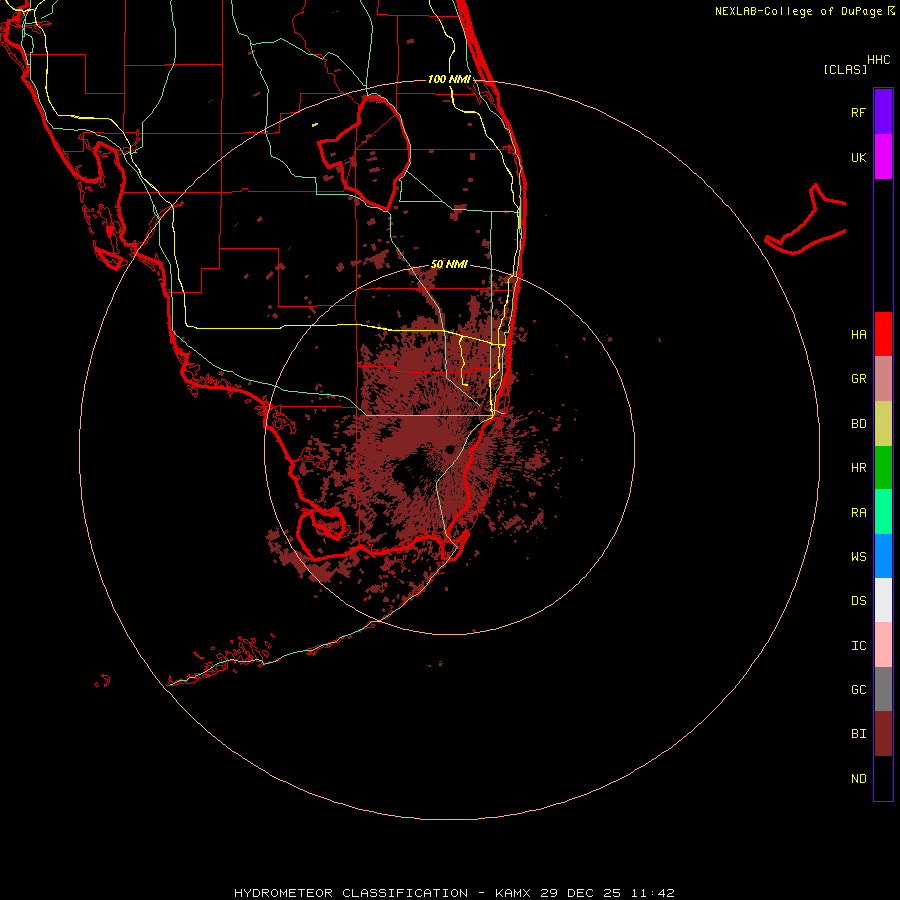
Task: Pick the HR green legend swatch
Action: click(883, 468)
